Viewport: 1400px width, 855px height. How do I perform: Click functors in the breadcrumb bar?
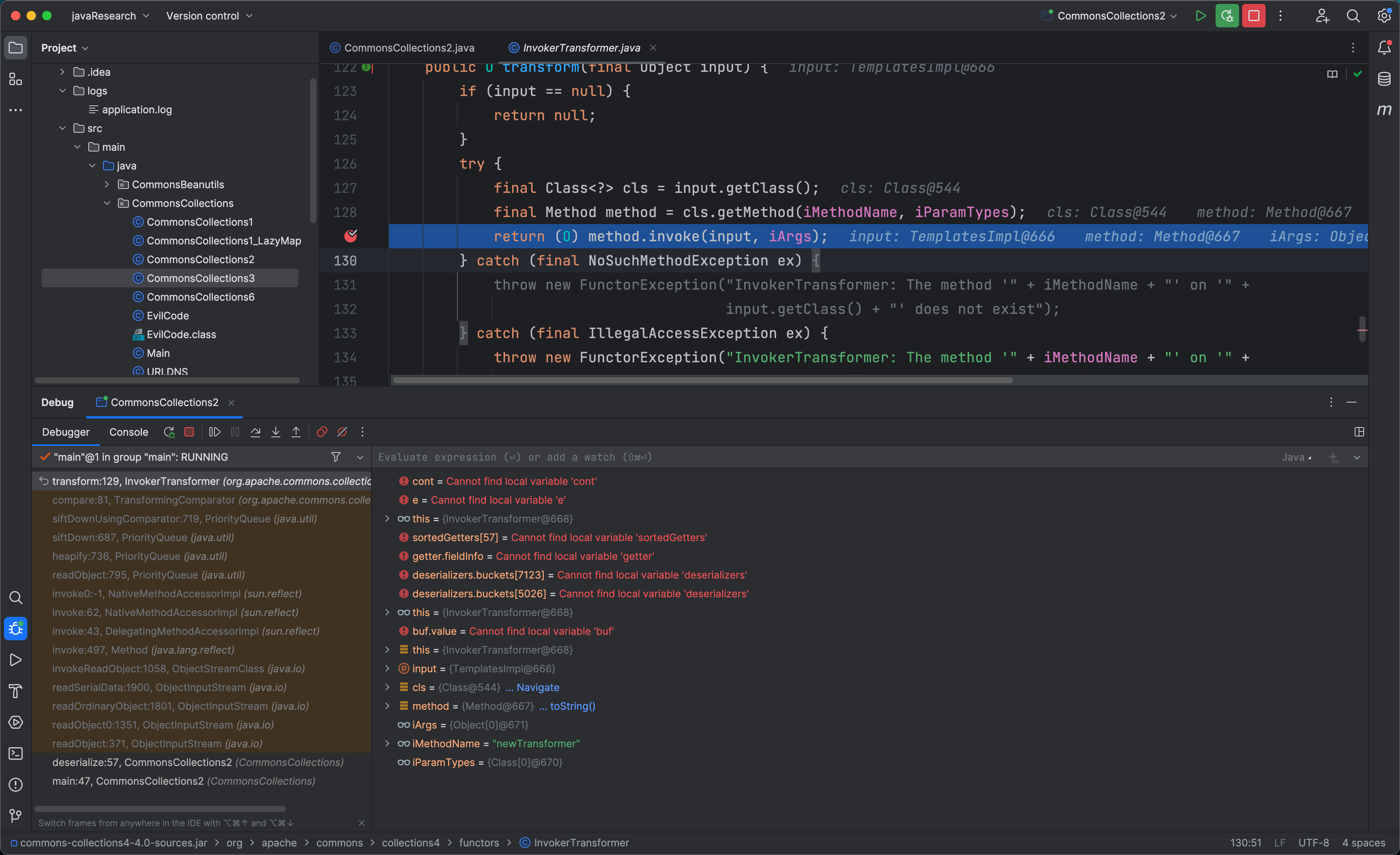click(x=479, y=843)
